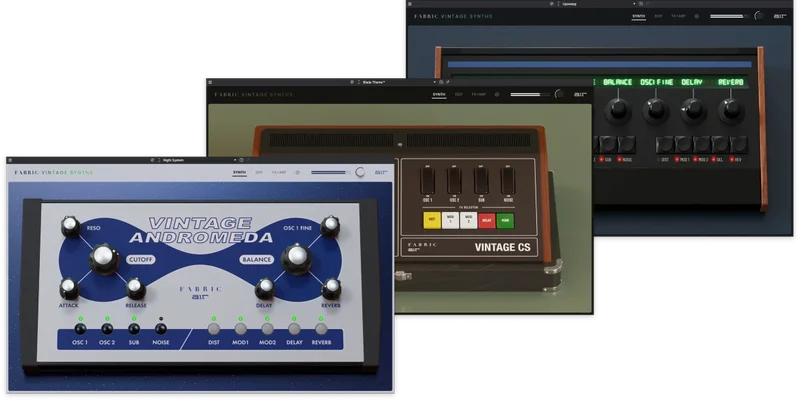Flip OSC 1 rocker switch on Vintage CS
Image resolution: width=800 pixels, height=401 pixels.
coord(428,181)
